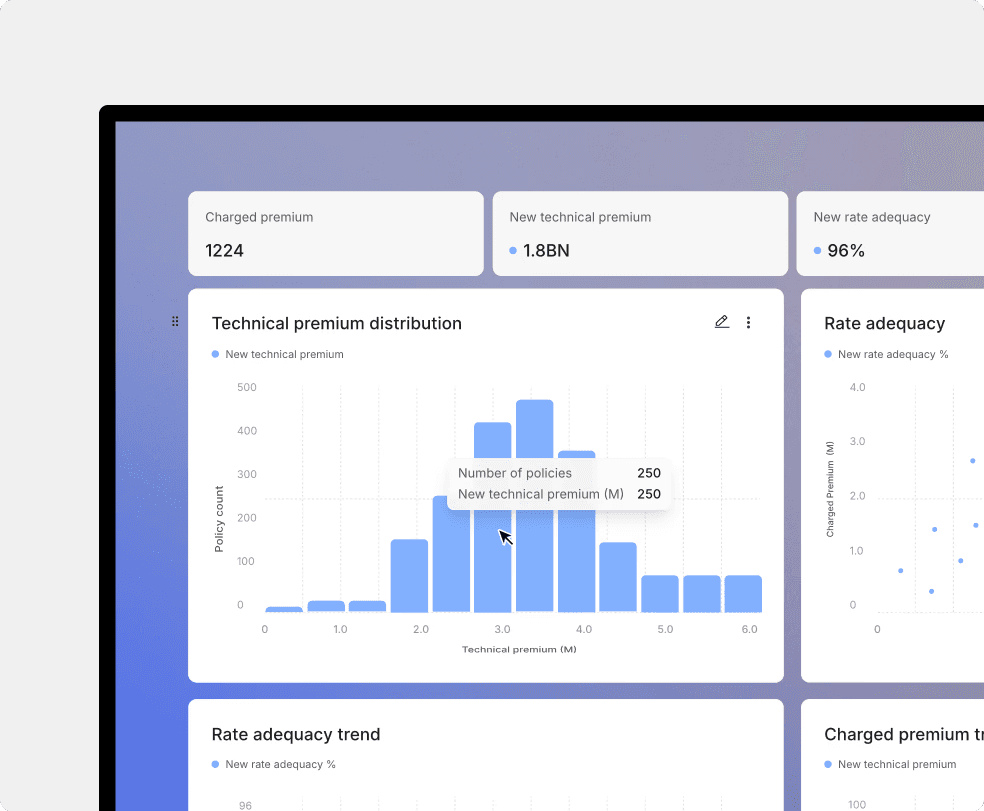Click the New rate adequacy % legend in trend card
Viewport: 984px width, 811px height.
[x=274, y=764]
